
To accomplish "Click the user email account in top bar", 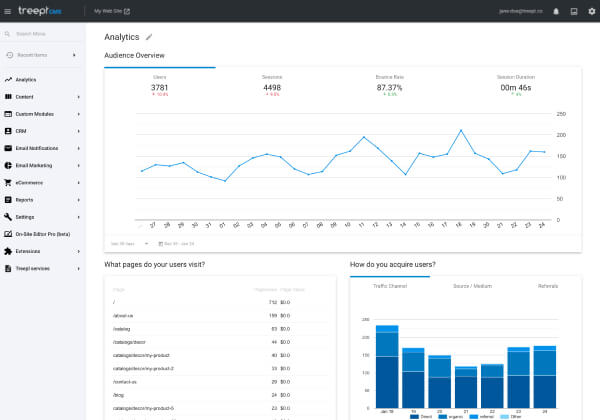I will click(x=521, y=11).
